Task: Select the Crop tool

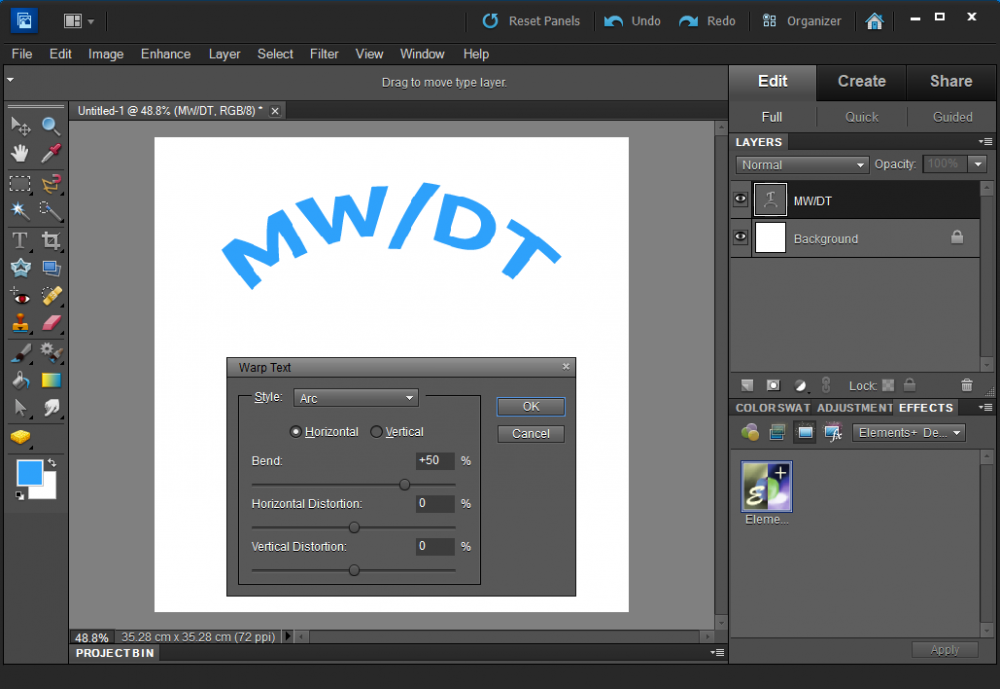Action: pyautogui.click(x=51, y=240)
